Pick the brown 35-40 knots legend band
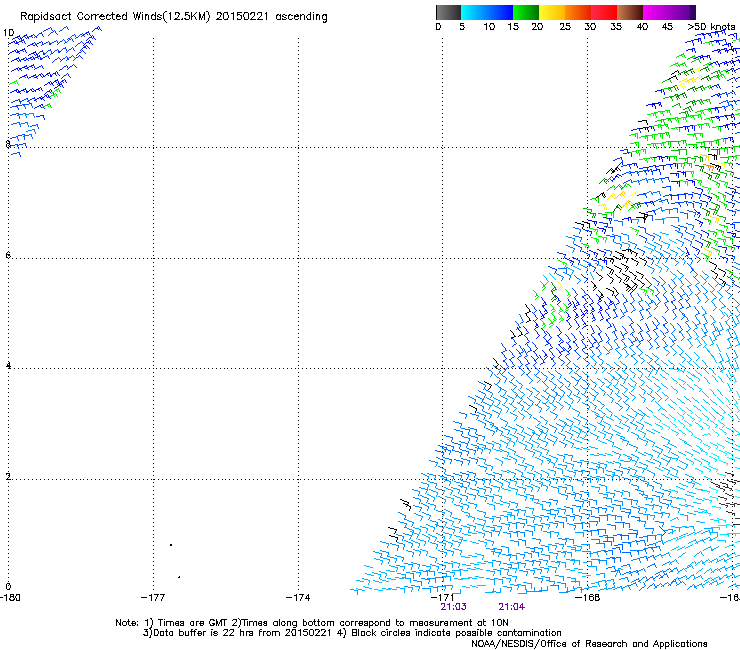Image resolution: width=740 pixels, height=650 pixels. (x=630, y=12)
